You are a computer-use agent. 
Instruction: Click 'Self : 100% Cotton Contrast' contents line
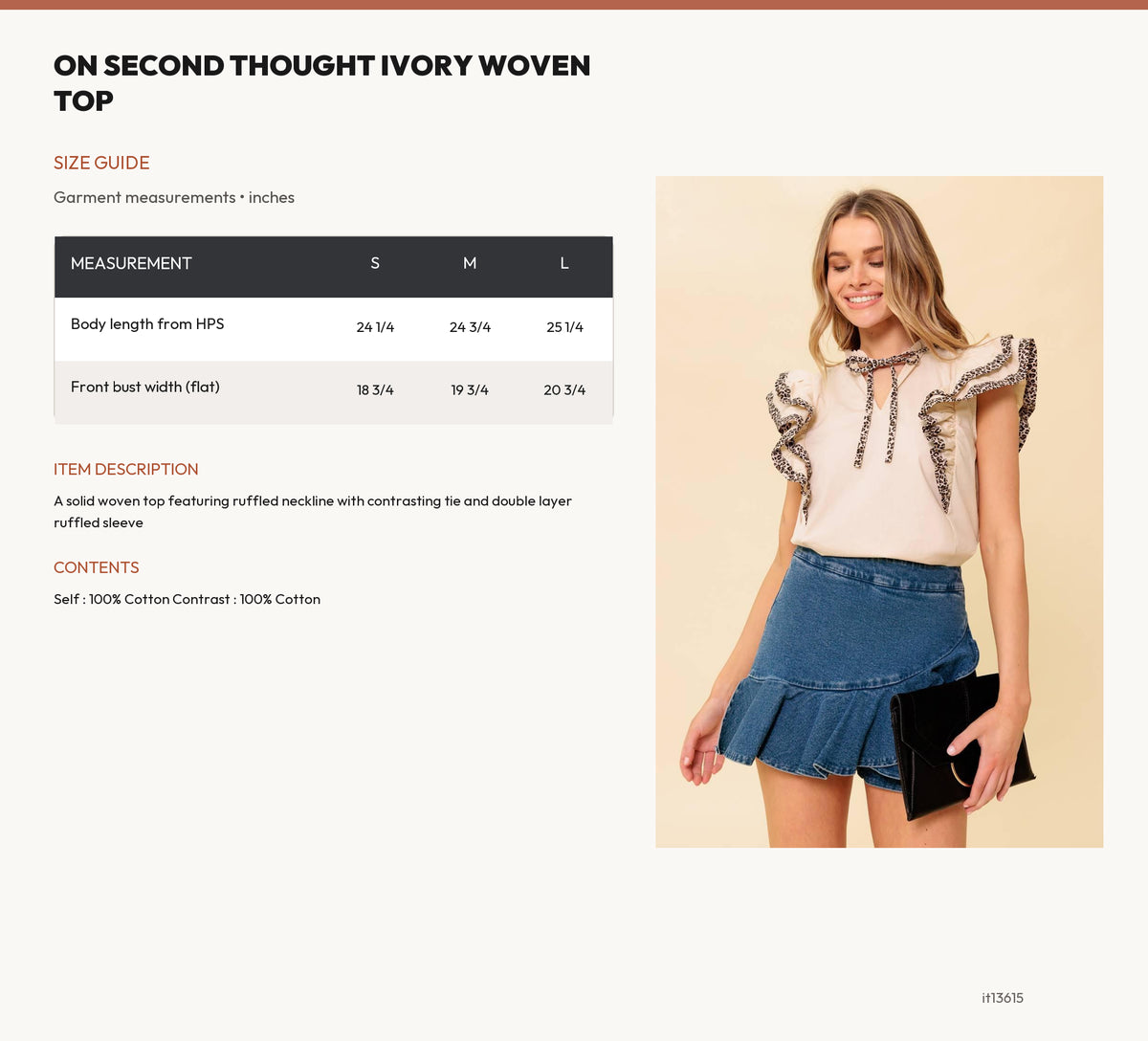[188, 599]
